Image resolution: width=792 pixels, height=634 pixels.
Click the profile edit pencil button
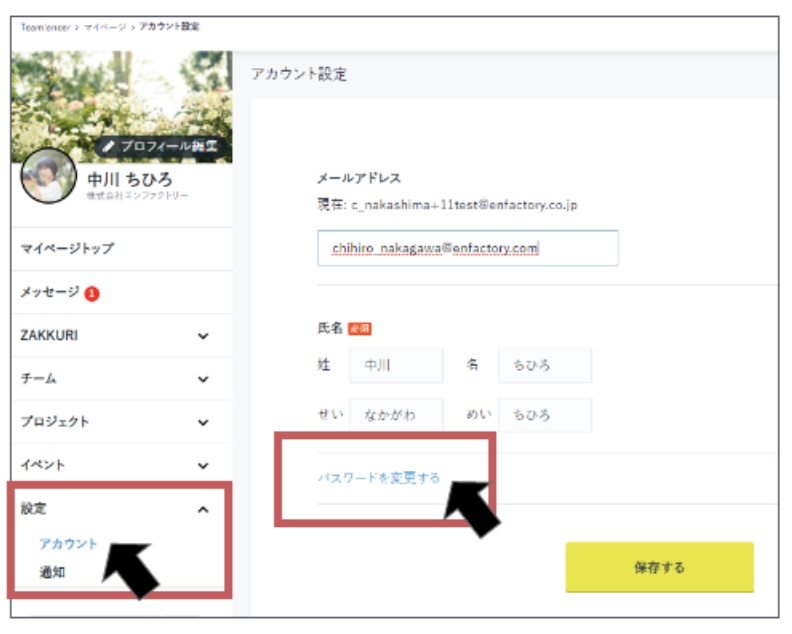pos(163,147)
